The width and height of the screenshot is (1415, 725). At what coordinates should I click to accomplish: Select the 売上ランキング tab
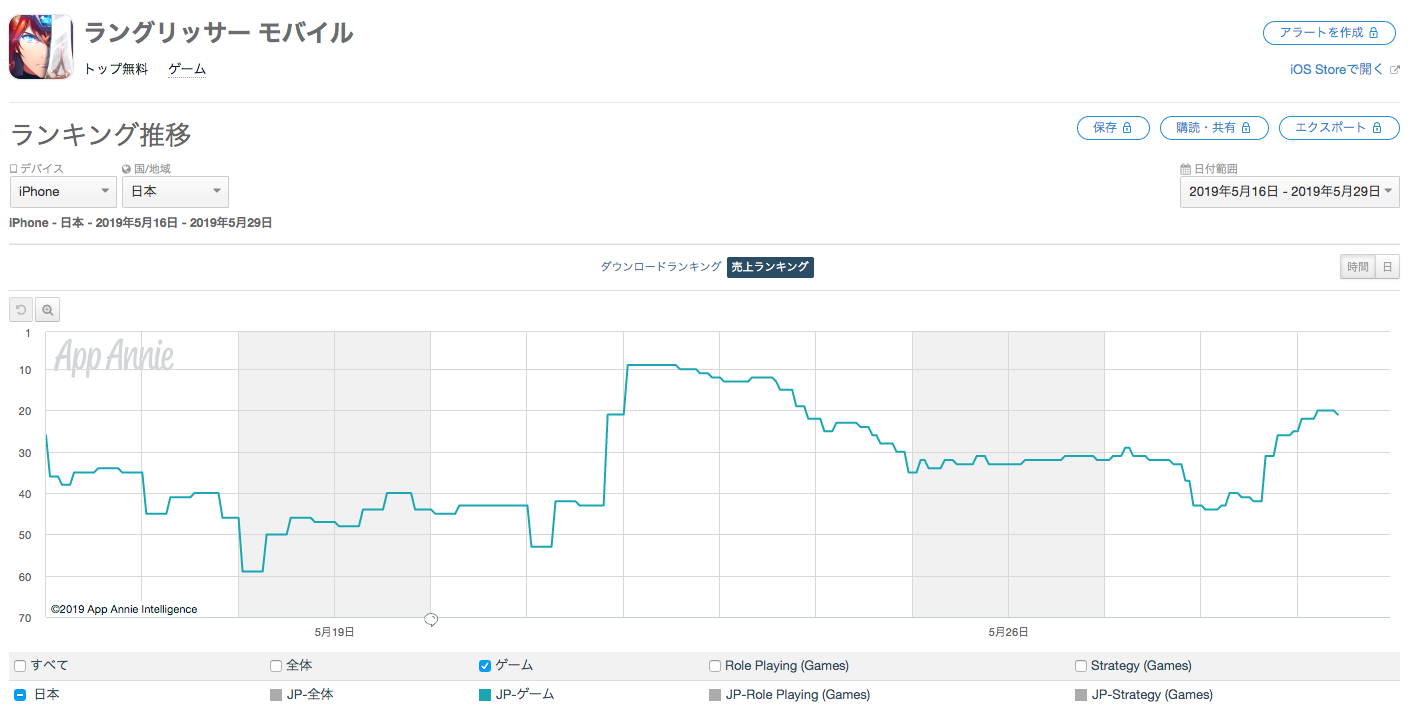[x=770, y=267]
